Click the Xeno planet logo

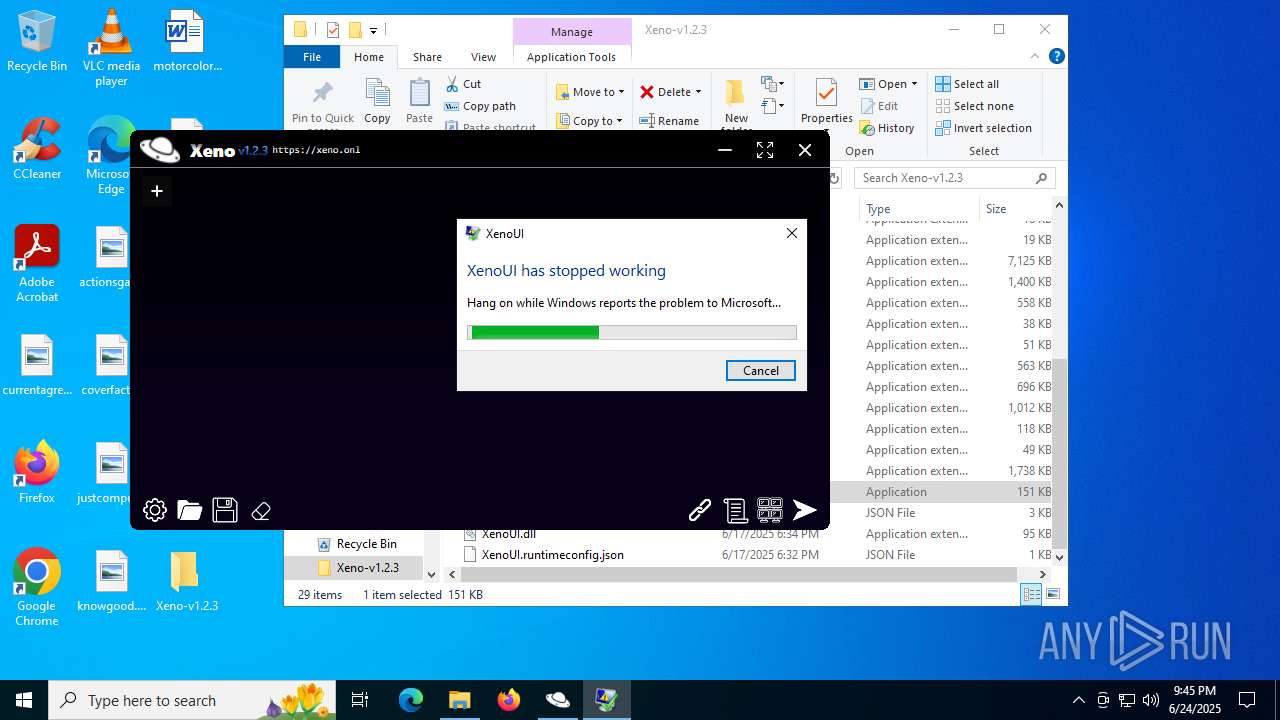160,150
